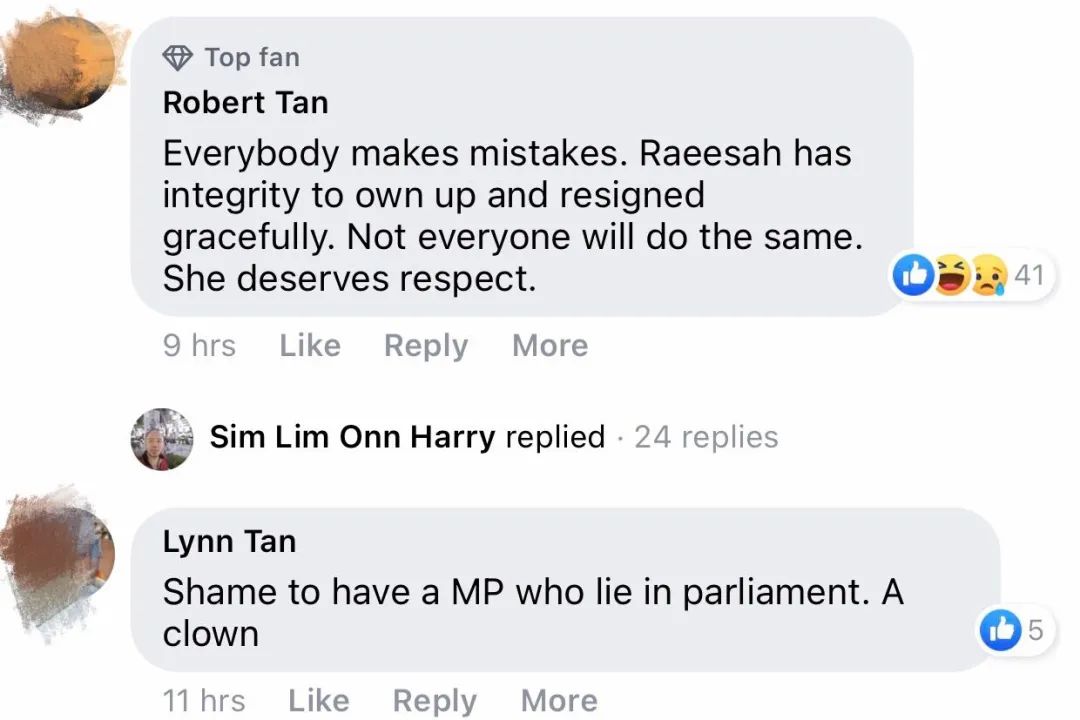This screenshot has height=720, width=1080.
Task: View the 41 reactions count
Action: pyautogui.click(x=1029, y=274)
